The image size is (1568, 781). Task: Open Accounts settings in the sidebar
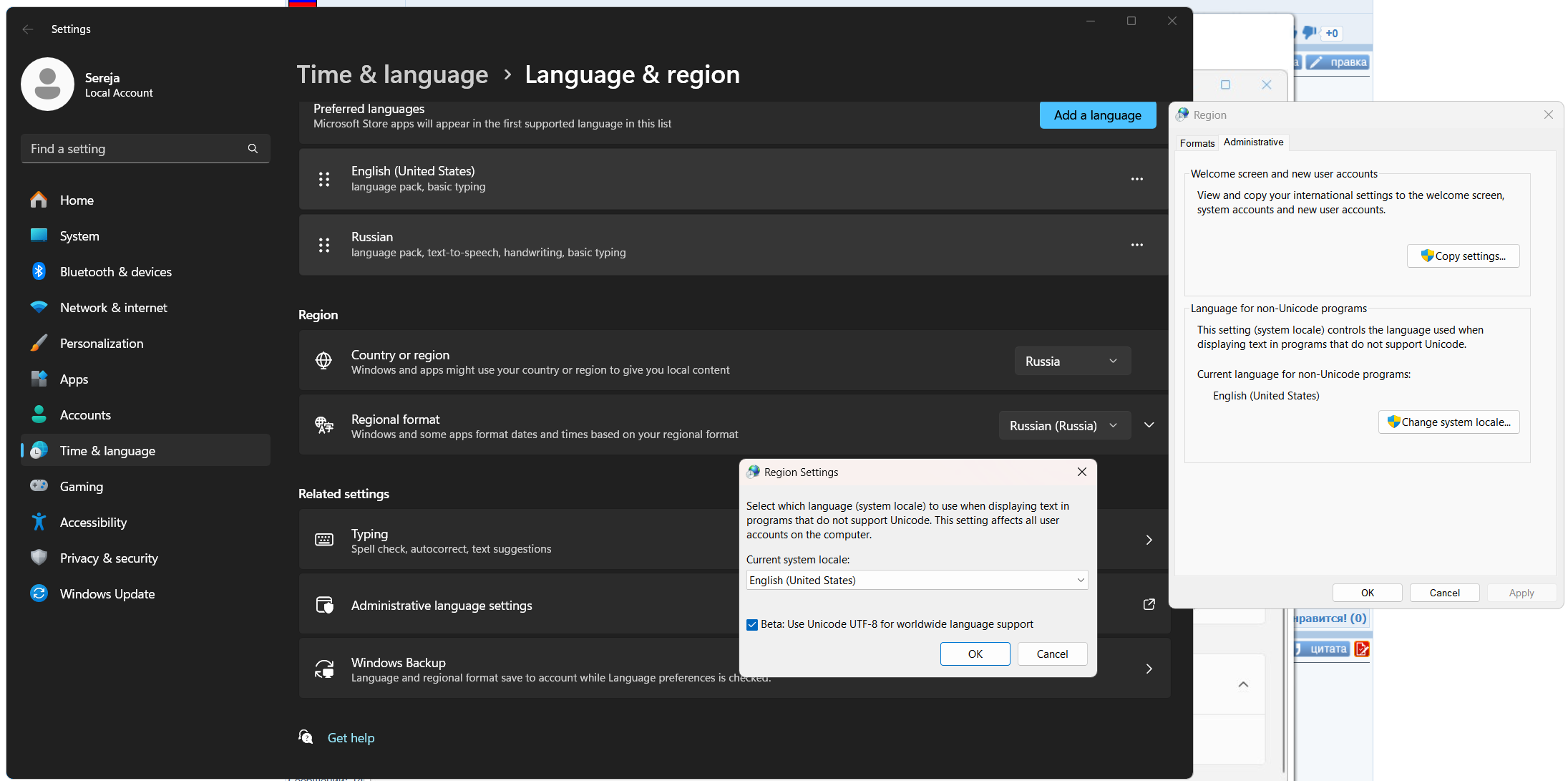(145, 415)
